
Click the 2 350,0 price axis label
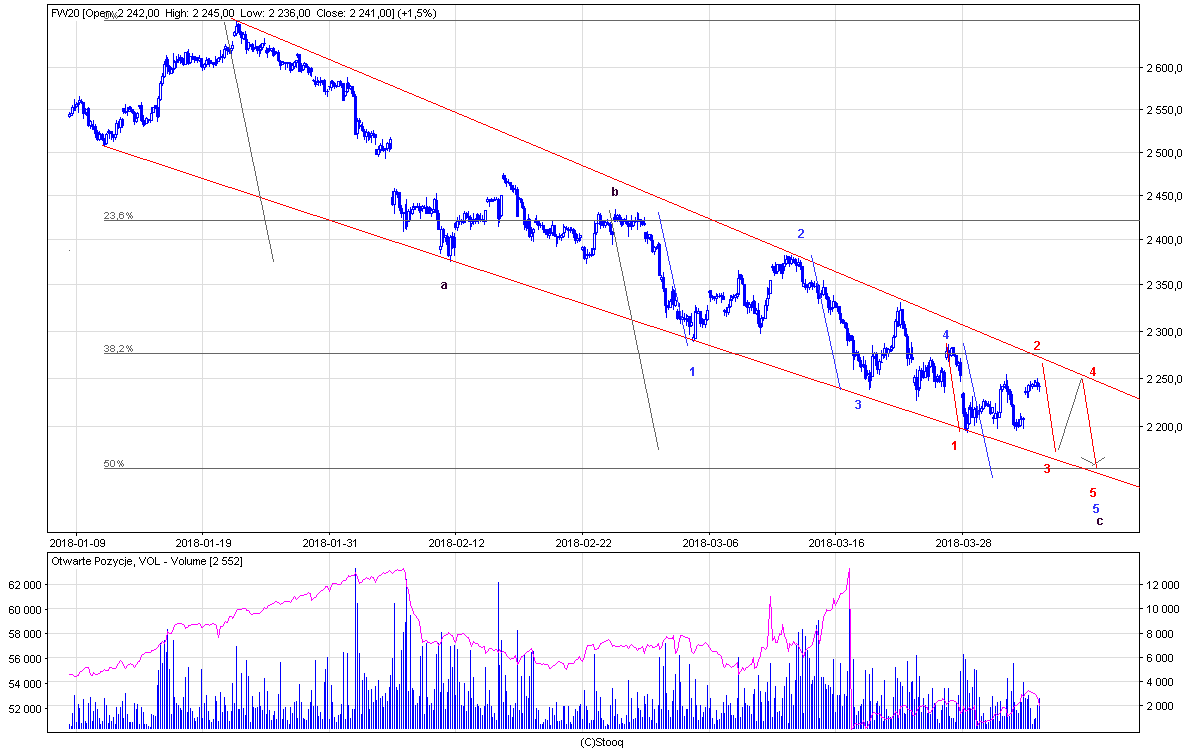click(1167, 286)
